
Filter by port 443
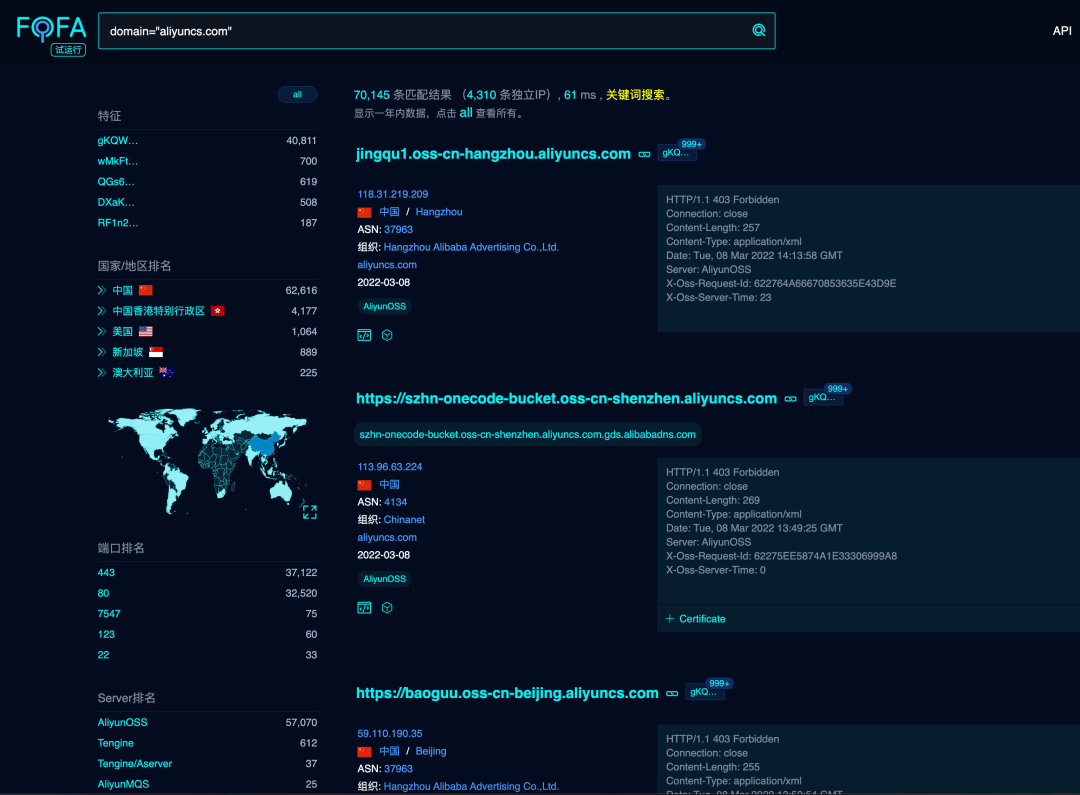106,573
